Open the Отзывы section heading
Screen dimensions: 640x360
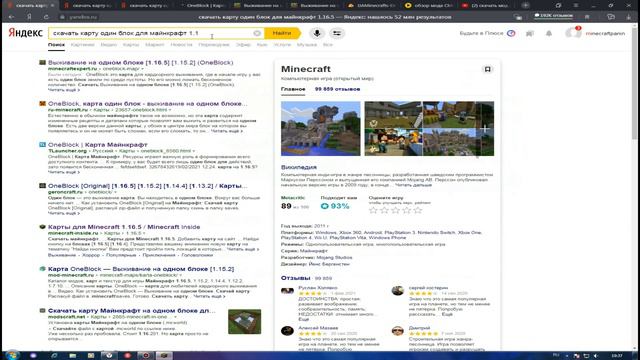296,278
